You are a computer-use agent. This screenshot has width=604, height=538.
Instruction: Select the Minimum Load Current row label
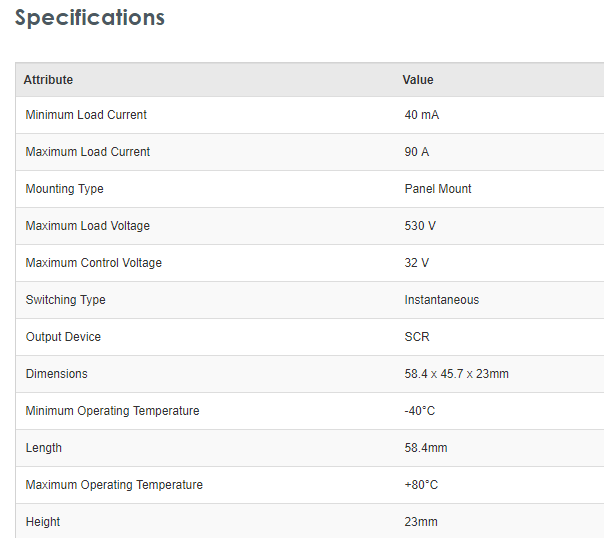86,115
